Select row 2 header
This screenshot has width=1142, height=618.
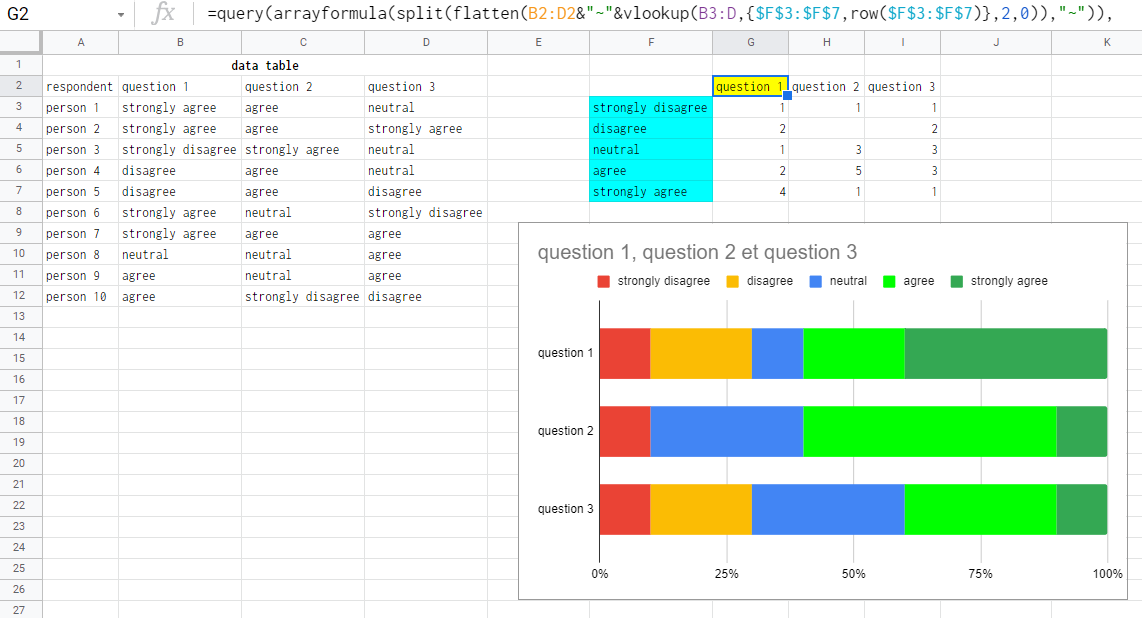pyautogui.click(x=20, y=86)
